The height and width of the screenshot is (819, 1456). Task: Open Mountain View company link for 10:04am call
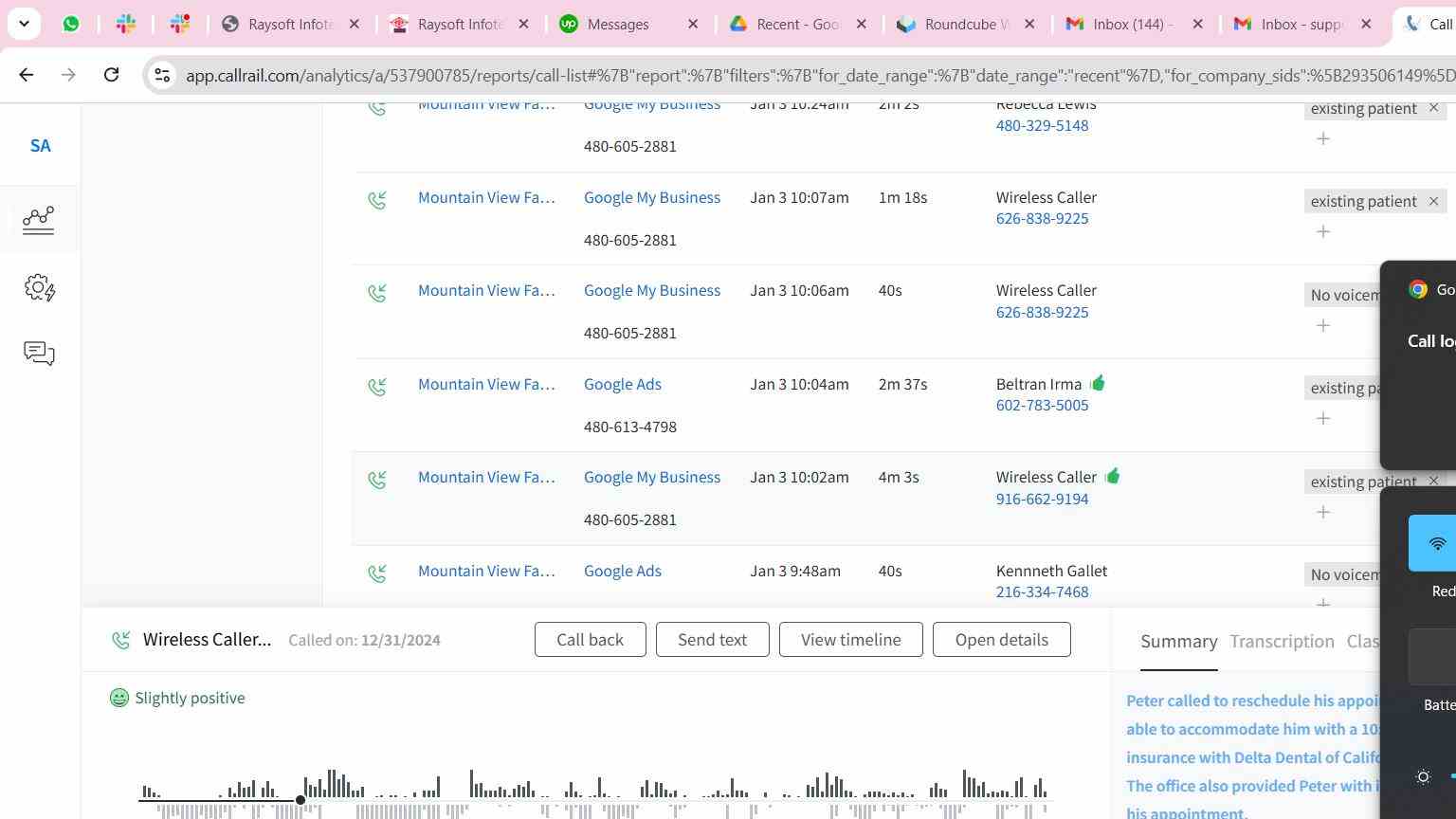pyautogui.click(x=486, y=384)
